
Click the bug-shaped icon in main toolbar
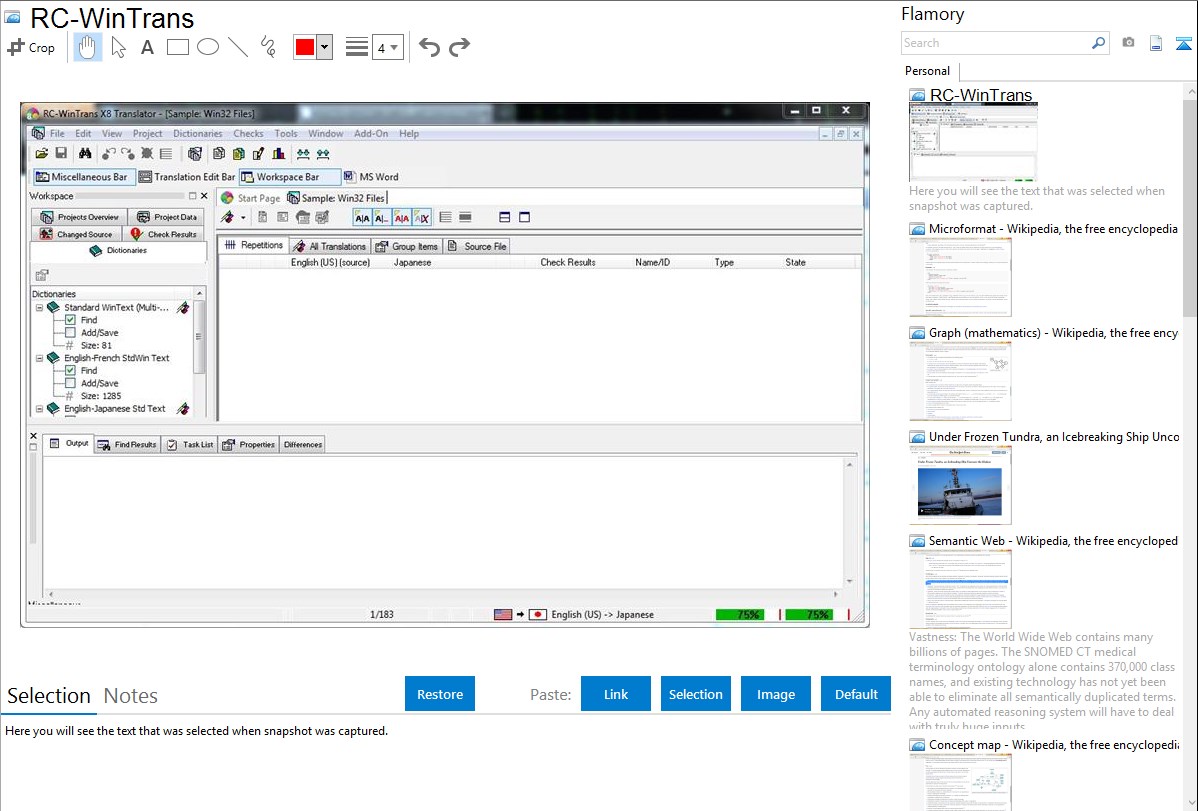tap(147, 154)
